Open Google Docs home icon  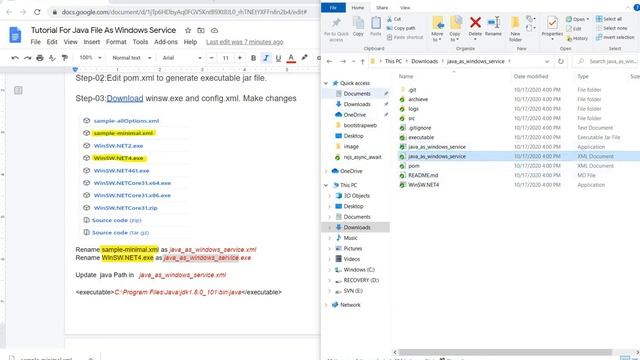[x=15, y=35]
